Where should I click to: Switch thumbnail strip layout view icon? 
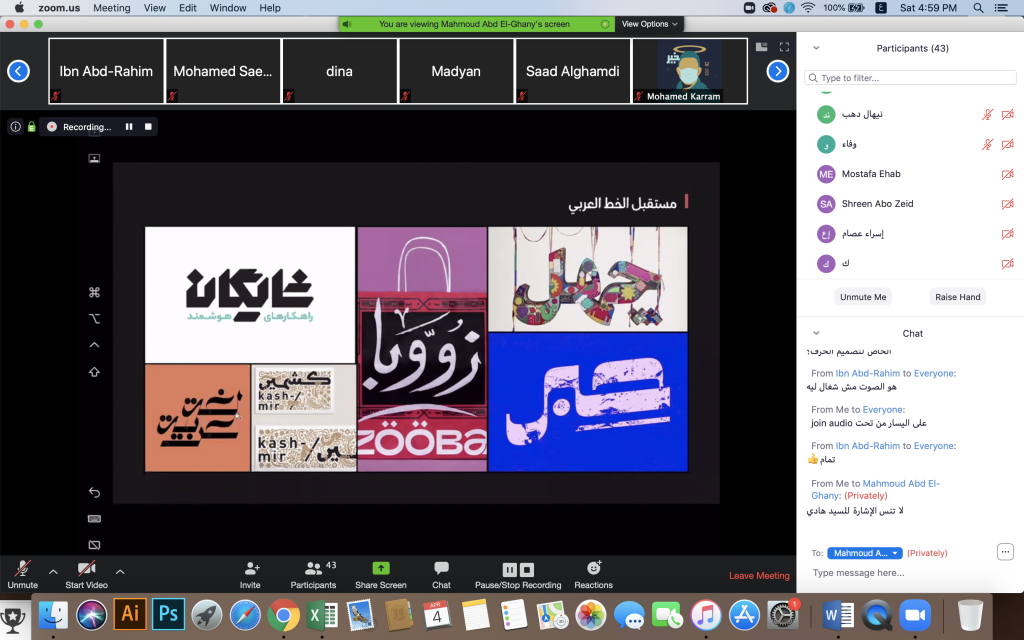(x=761, y=47)
